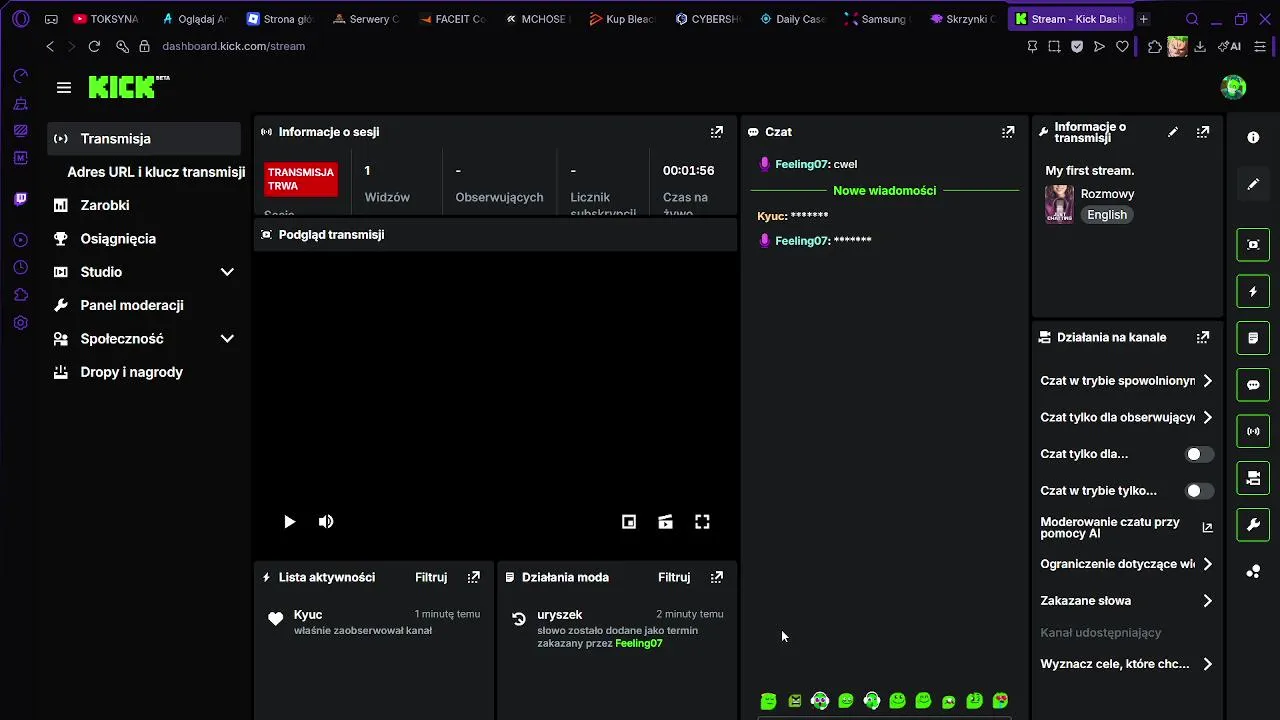This screenshot has height=720, width=1280.
Task: Click the Rozmowy category thumbnail
Action: coord(1059,204)
